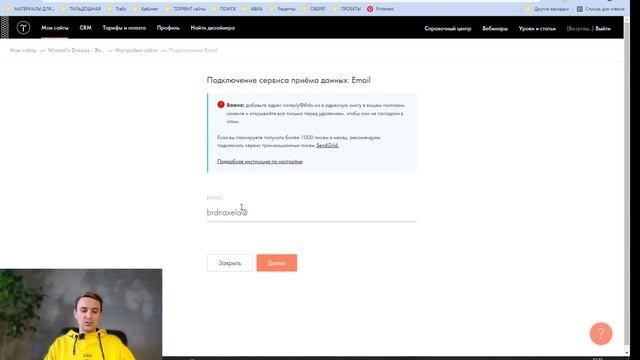Open the 'ТОРРЕНТ сайты' bookmark folder
The width and height of the screenshot is (640, 360).
click(x=185, y=9)
